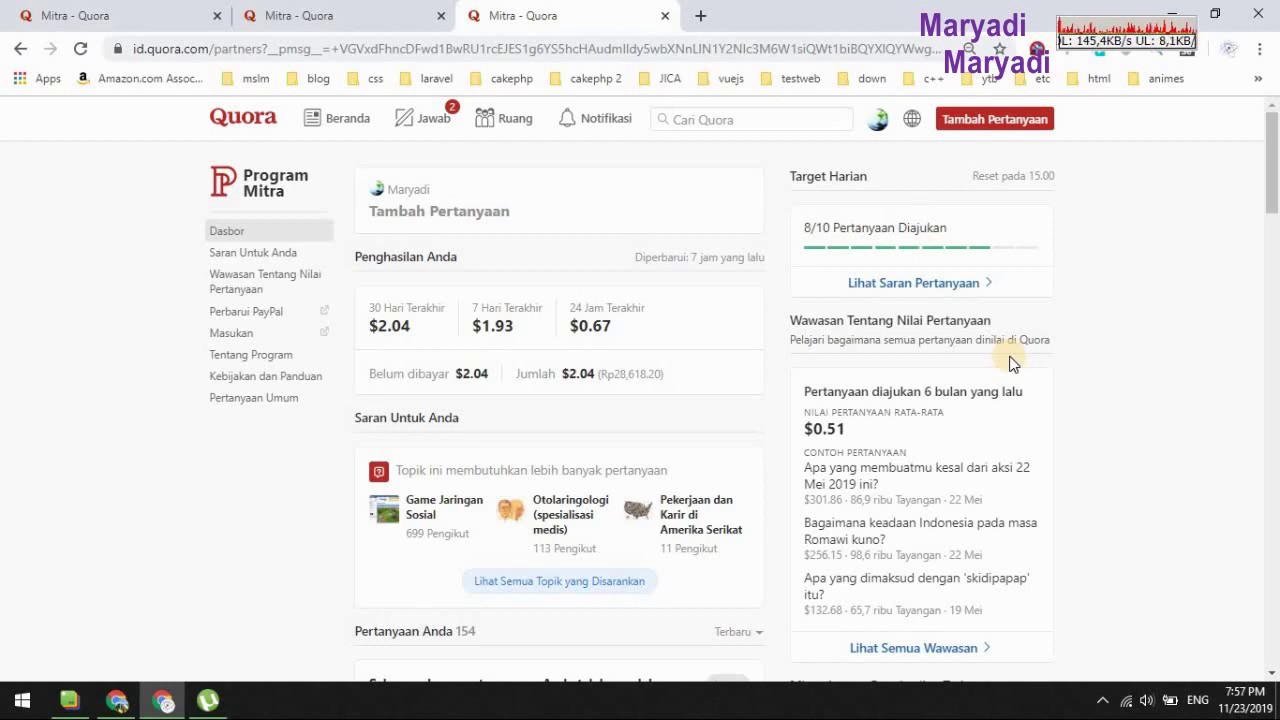
Task: Open Ruang from the top navigation
Action: click(x=504, y=117)
